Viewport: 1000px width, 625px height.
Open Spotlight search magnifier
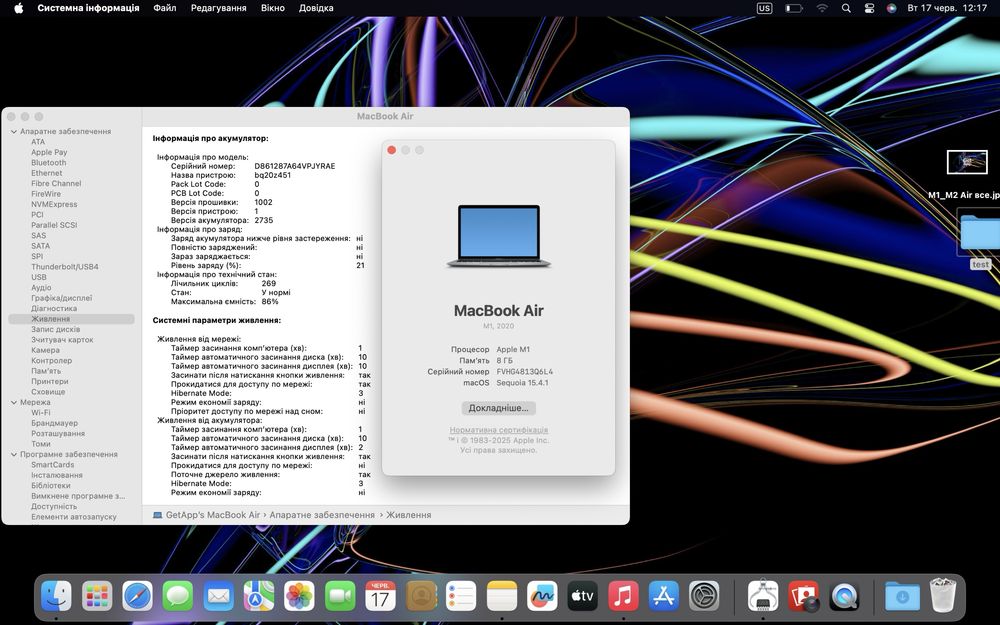pos(846,8)
